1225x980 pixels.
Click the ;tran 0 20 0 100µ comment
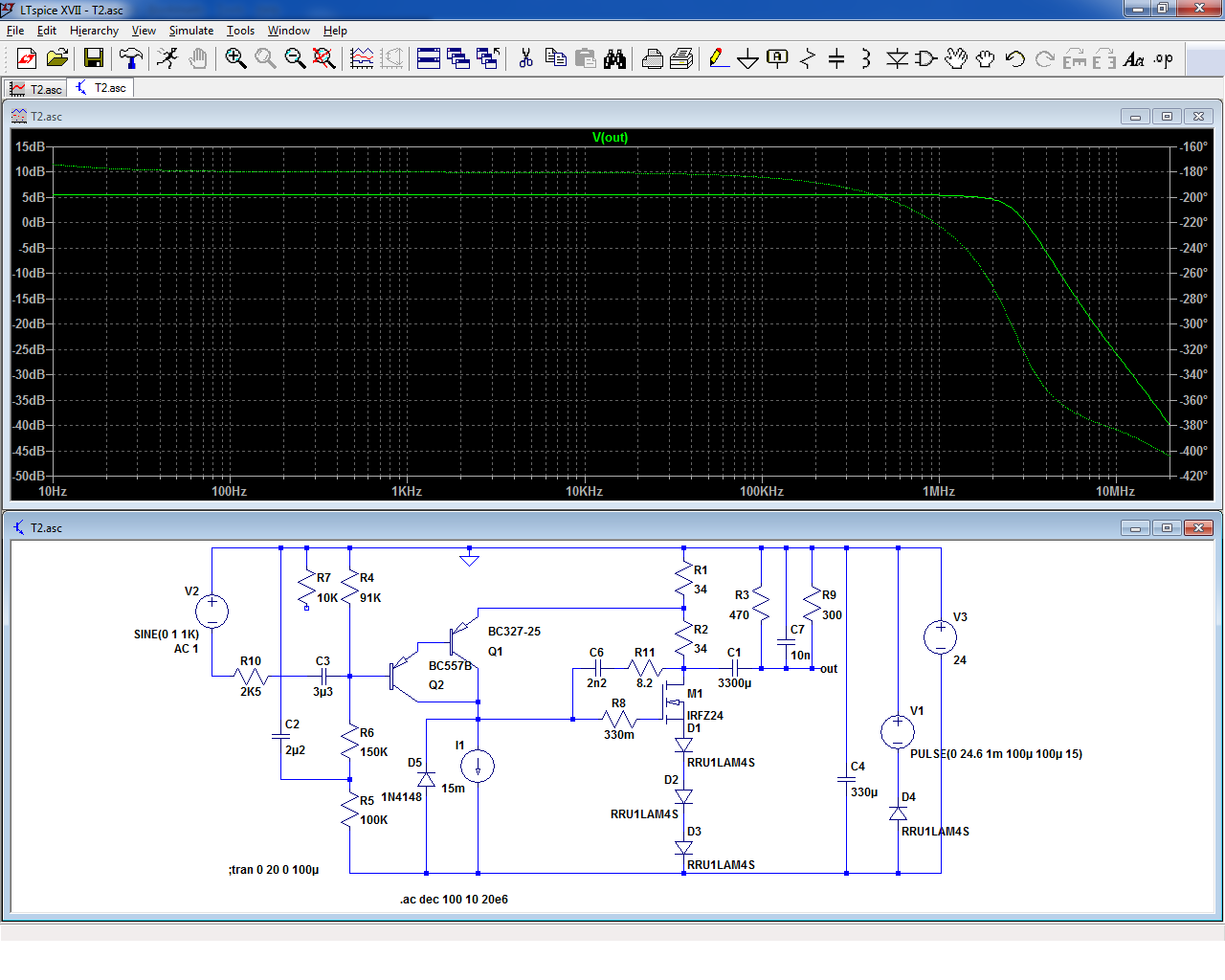[274, 870]
